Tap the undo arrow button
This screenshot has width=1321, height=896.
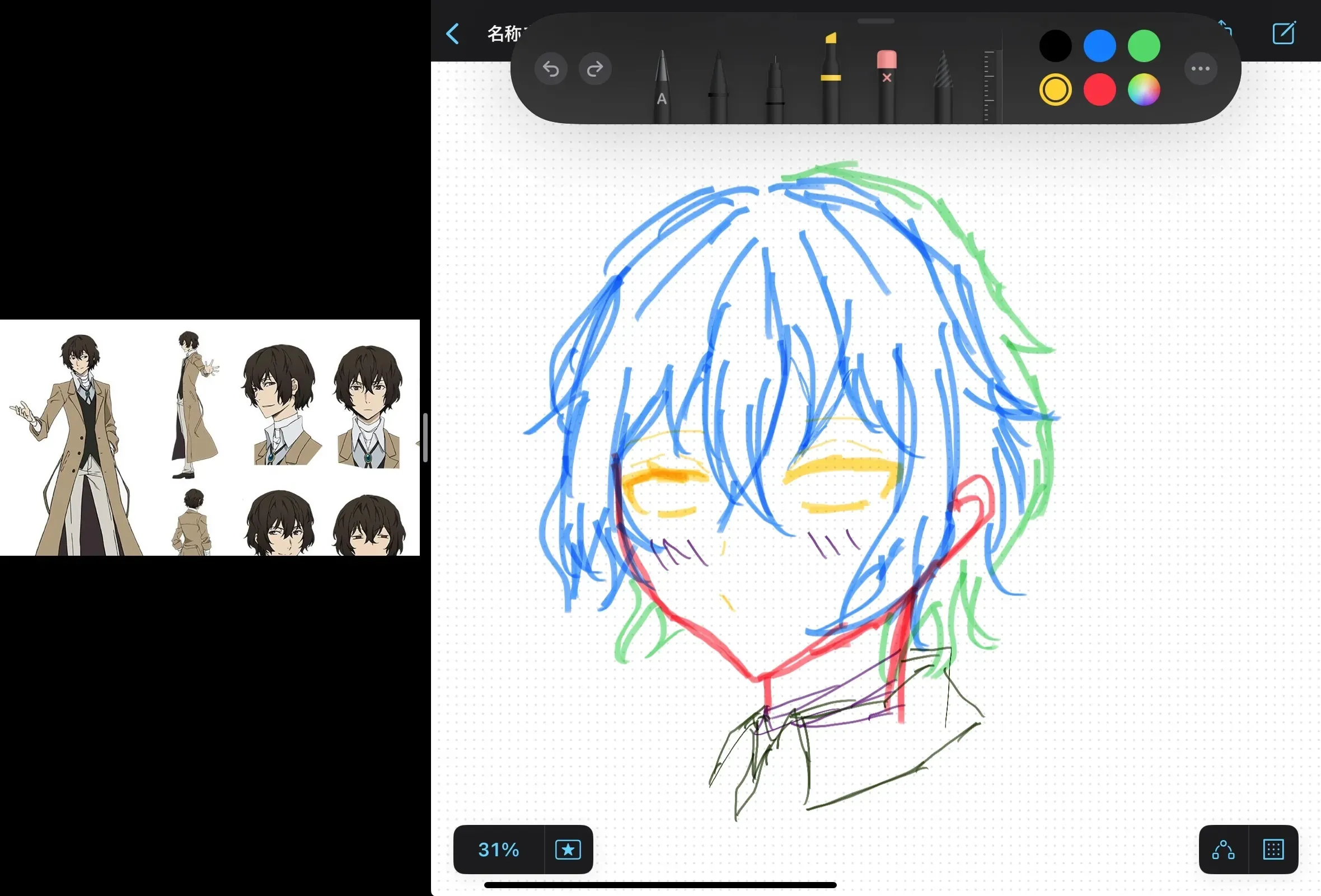(x=550, y=69)
